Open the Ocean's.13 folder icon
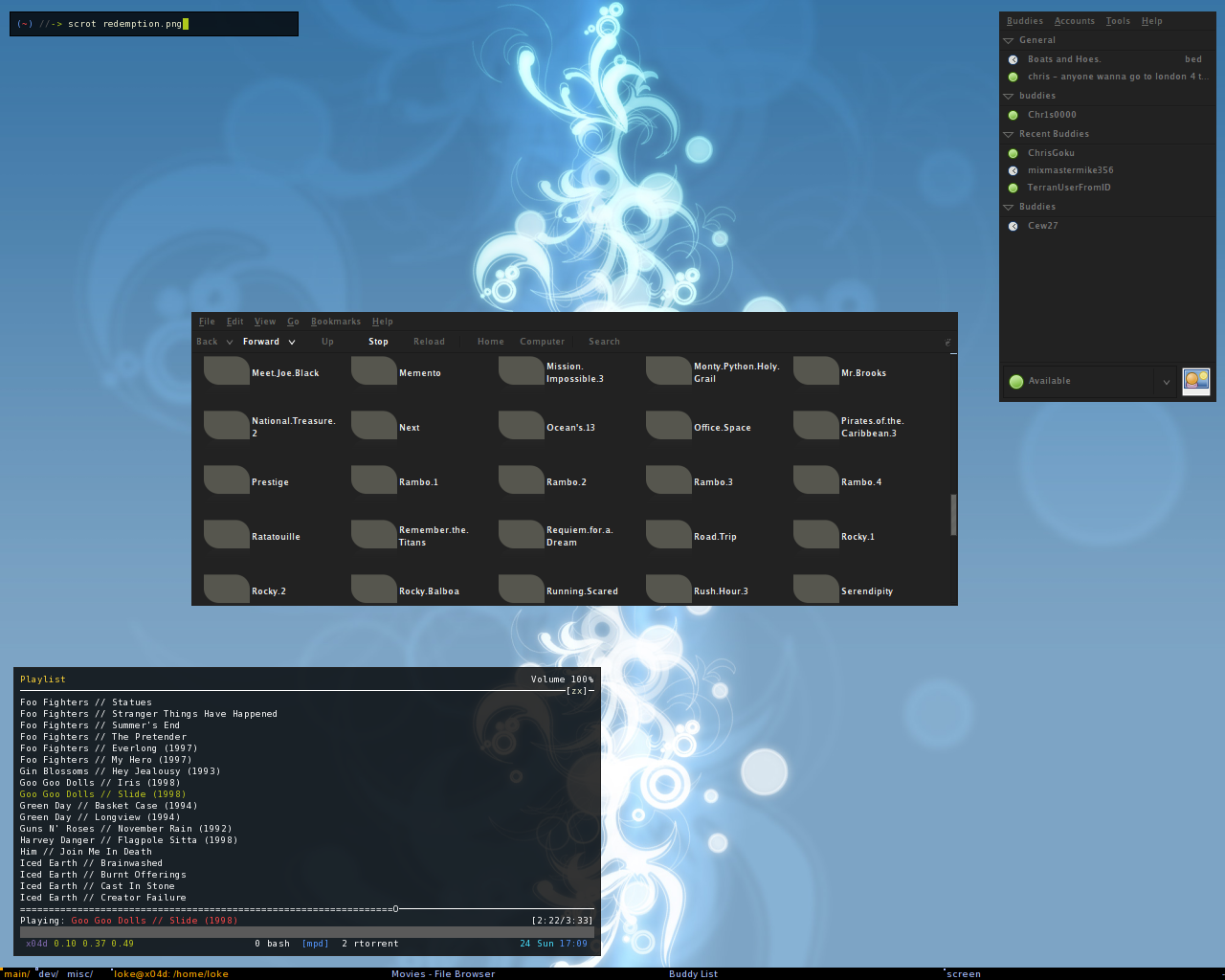 [522, 426]
